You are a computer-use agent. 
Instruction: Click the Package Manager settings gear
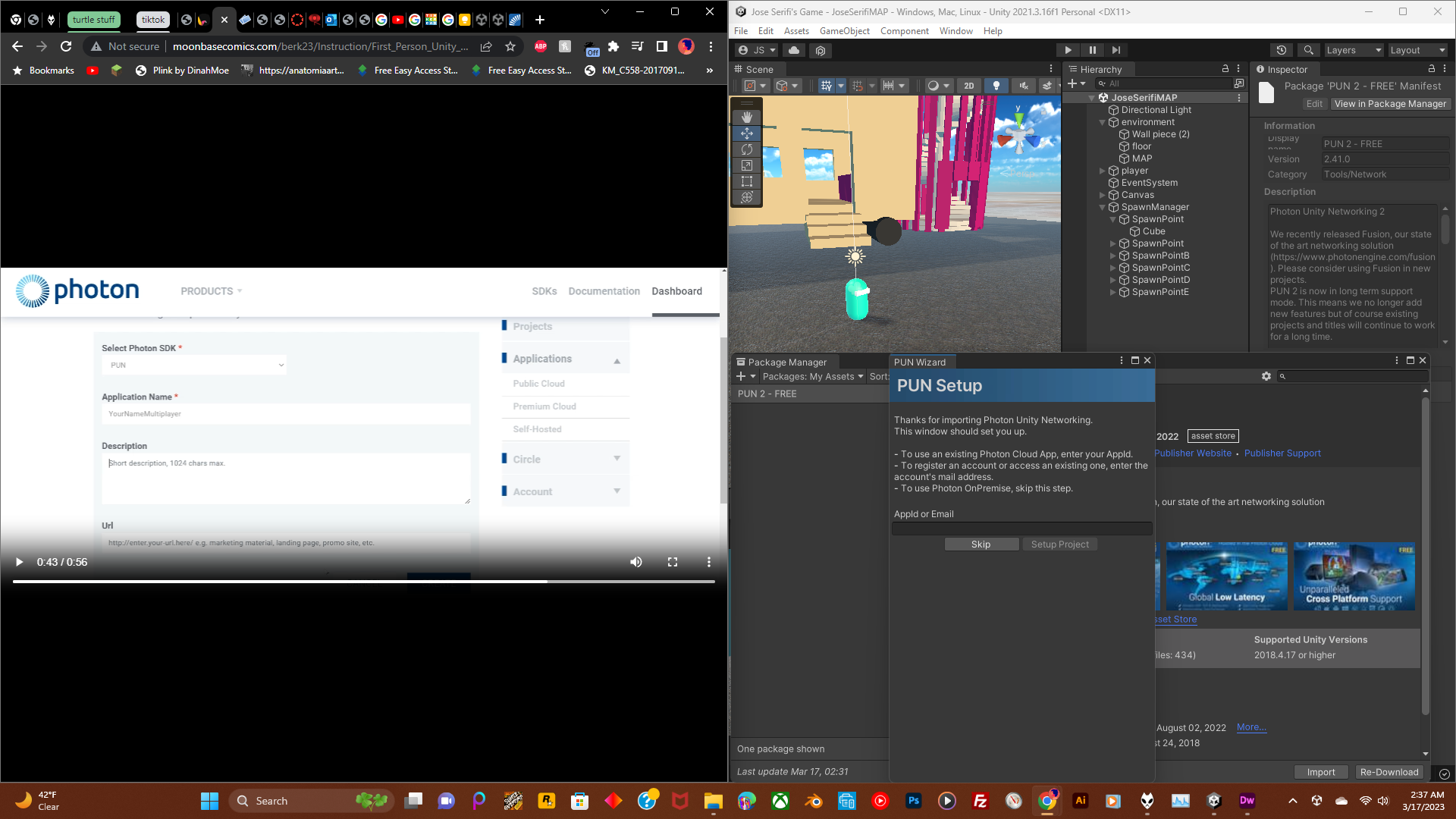click(1266, 376)
